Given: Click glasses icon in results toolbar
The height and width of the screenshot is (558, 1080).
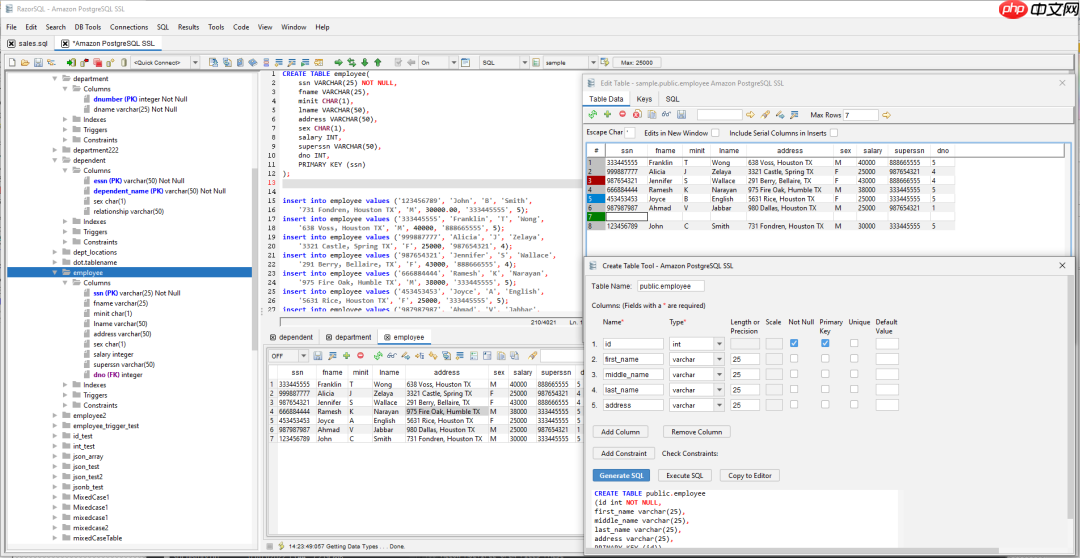Looking at the screenshot, I should (391, 356).
